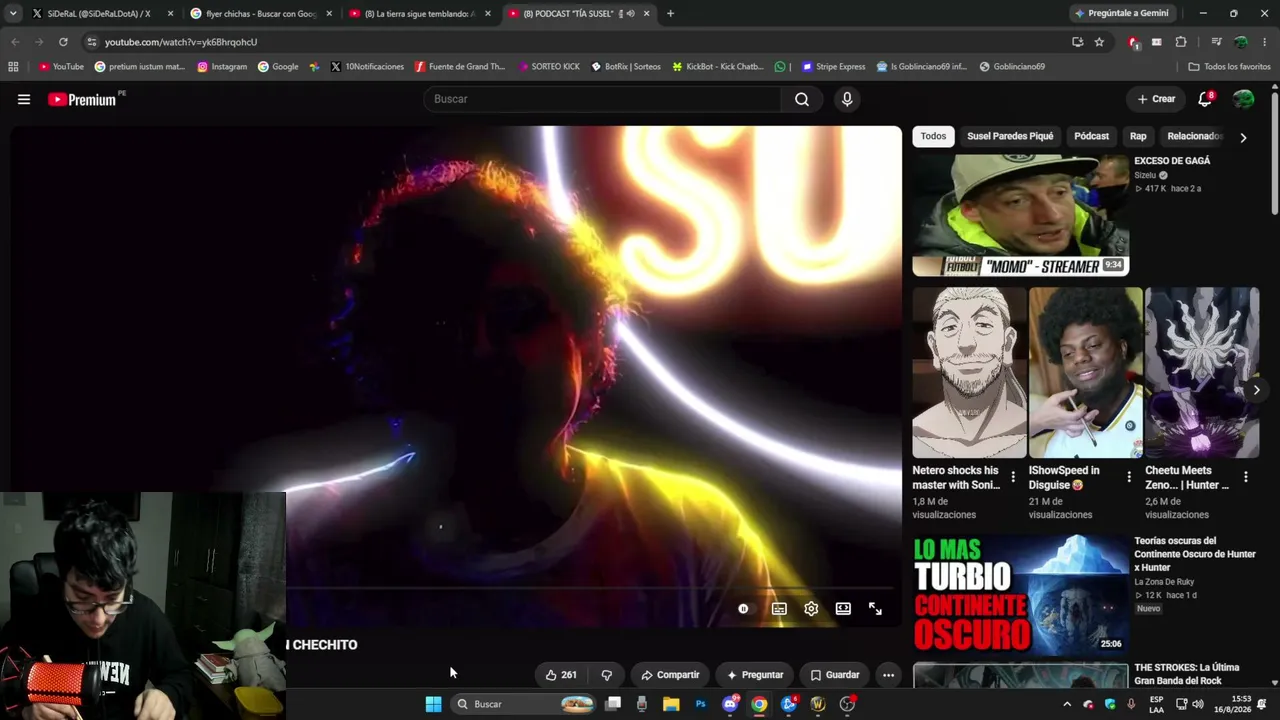The width and height of the screenshot is (1280, 720).
Task: Open the Windows Start menu
Action: coord(433,704)
